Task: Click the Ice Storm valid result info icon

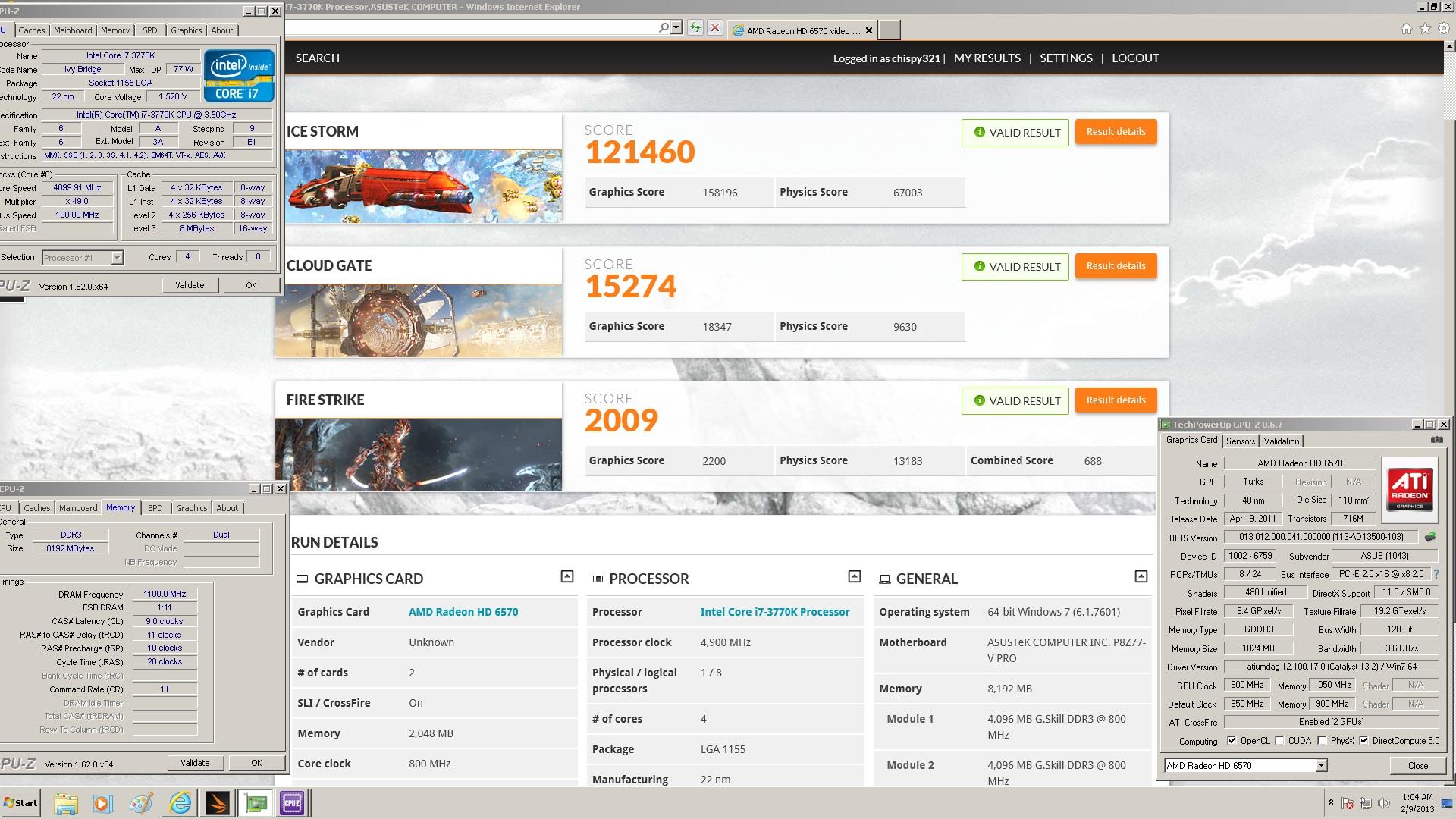Action: pyautogui.click(x=979, y=132)
